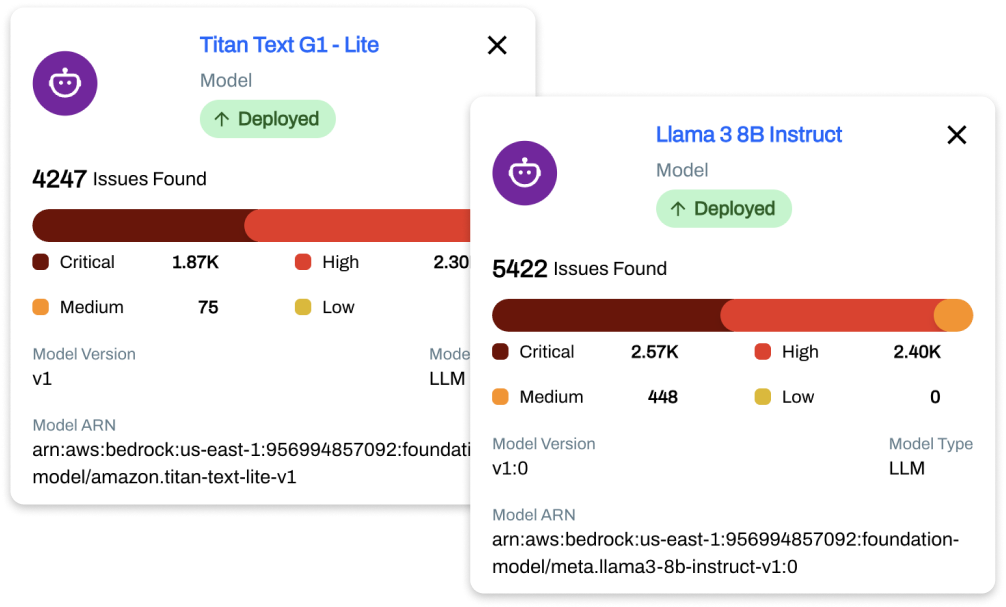Click the up-arrow icon in Llama's Deployed badge

pos(678,209)
